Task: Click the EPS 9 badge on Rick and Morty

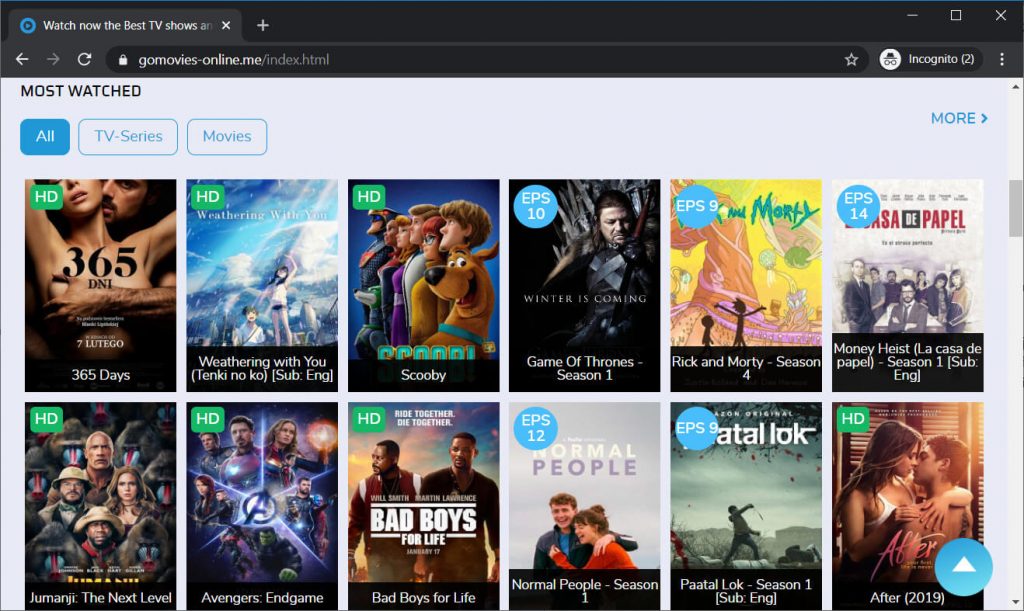Action: point(696,206)
